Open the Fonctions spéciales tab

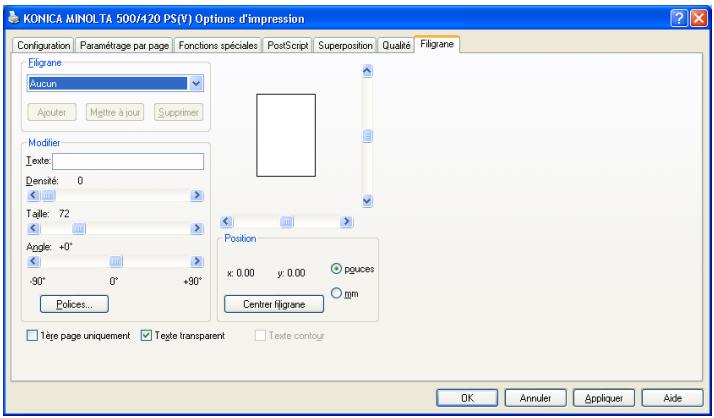(x=218, y=45)
